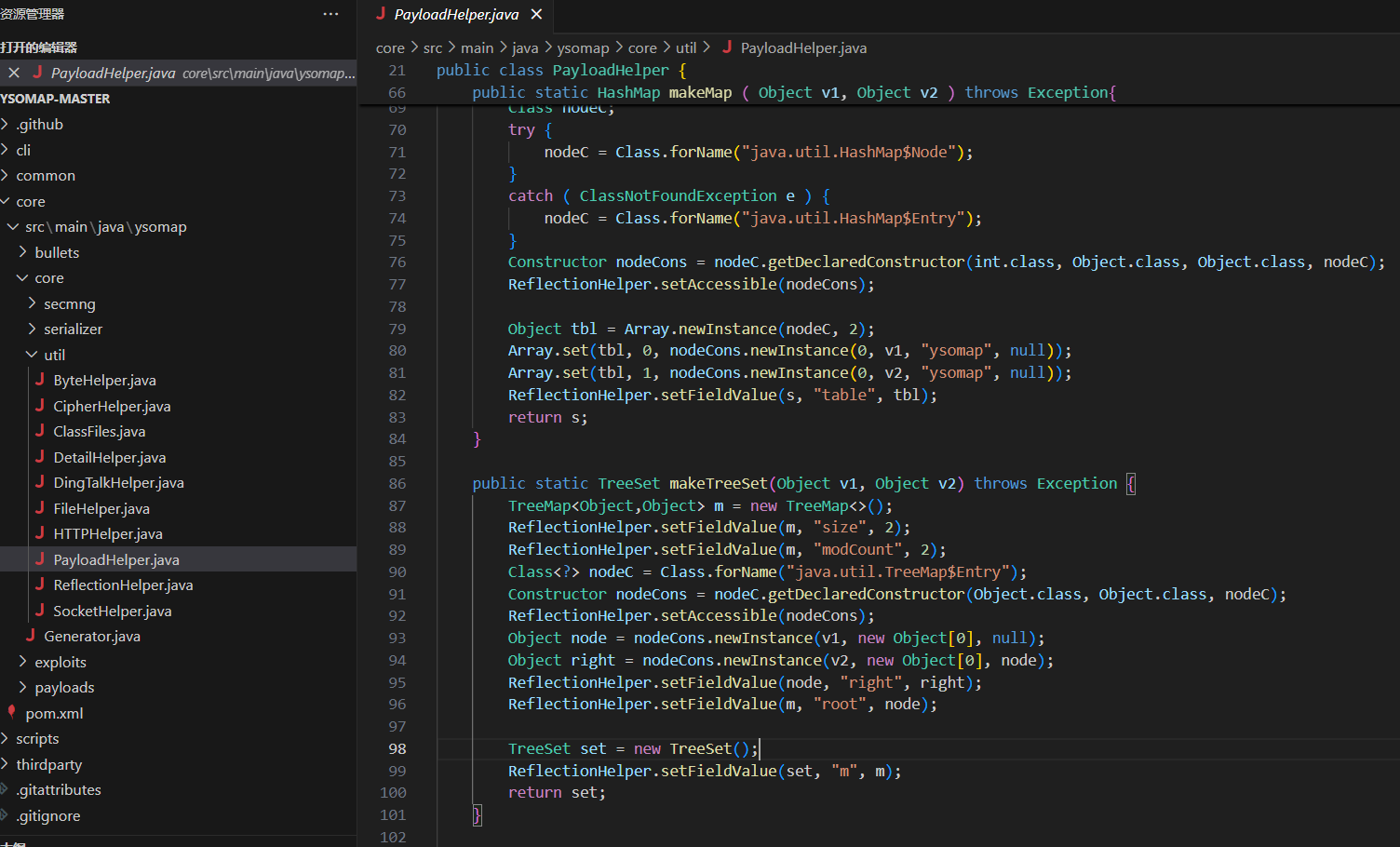Click the Java icon beside CipherHelper.java

[x=40, y=406]
